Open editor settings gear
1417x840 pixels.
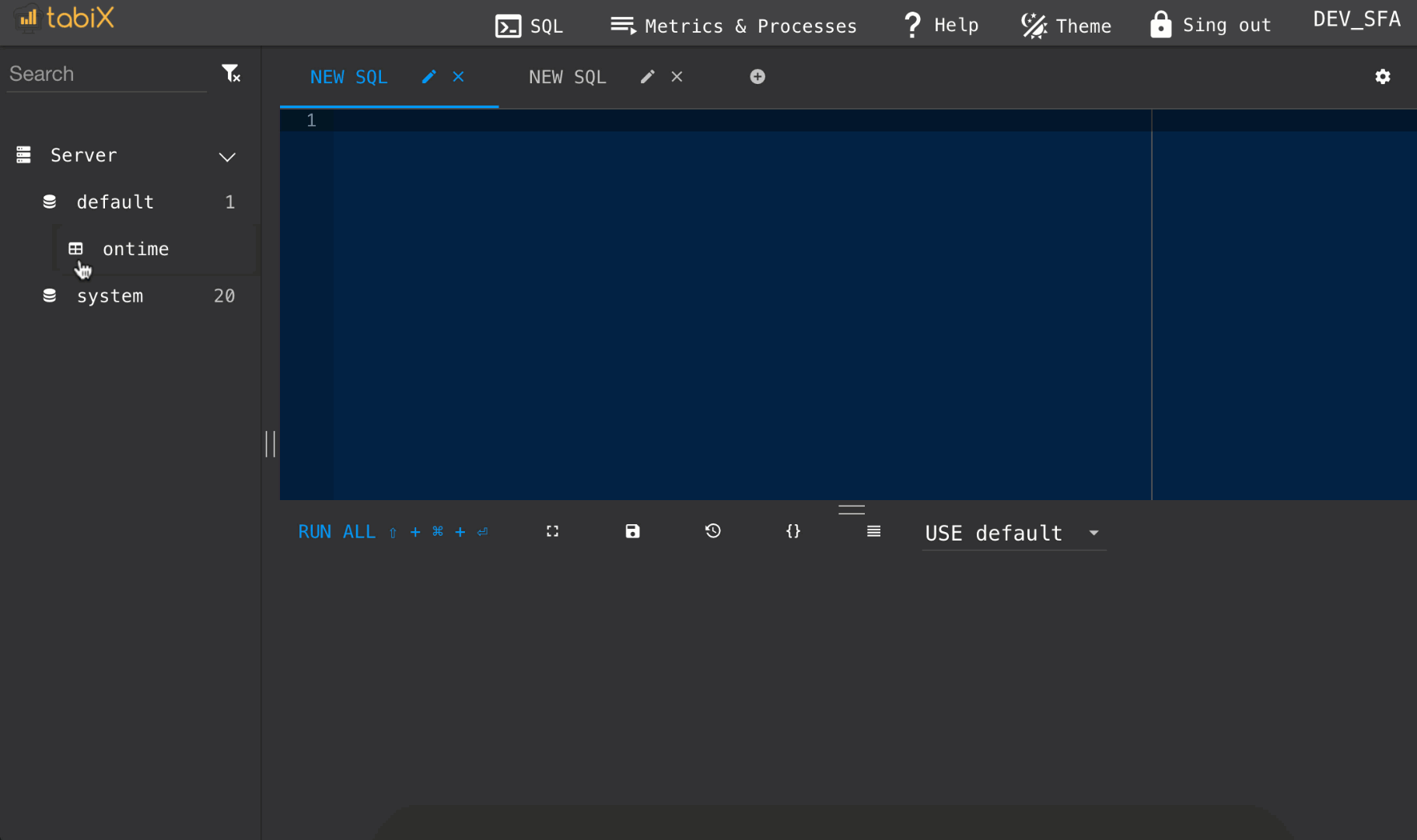coord(1384,76)
